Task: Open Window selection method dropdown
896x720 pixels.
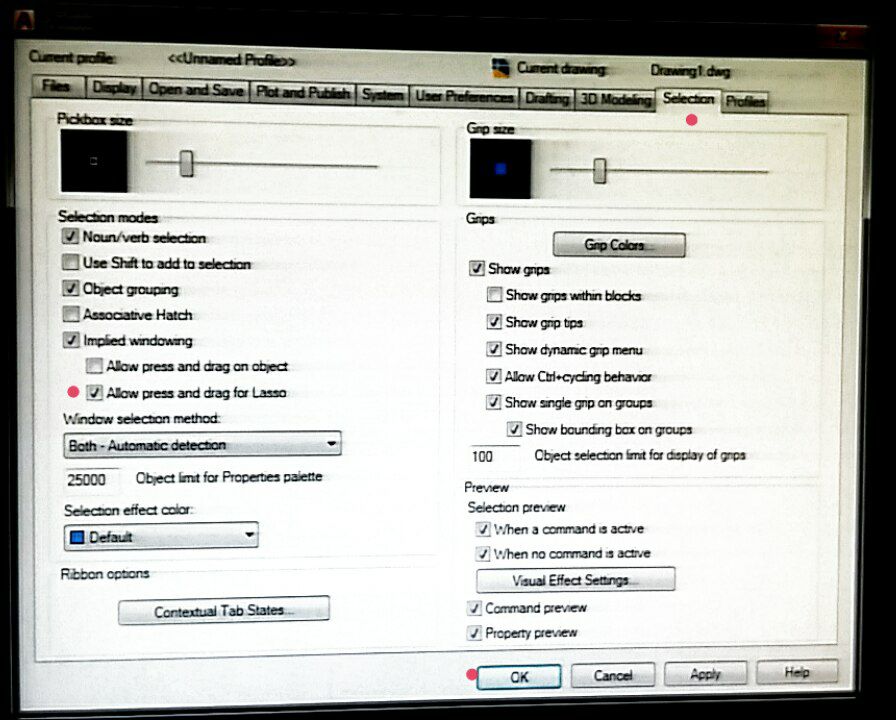Action: pos(202,445)
